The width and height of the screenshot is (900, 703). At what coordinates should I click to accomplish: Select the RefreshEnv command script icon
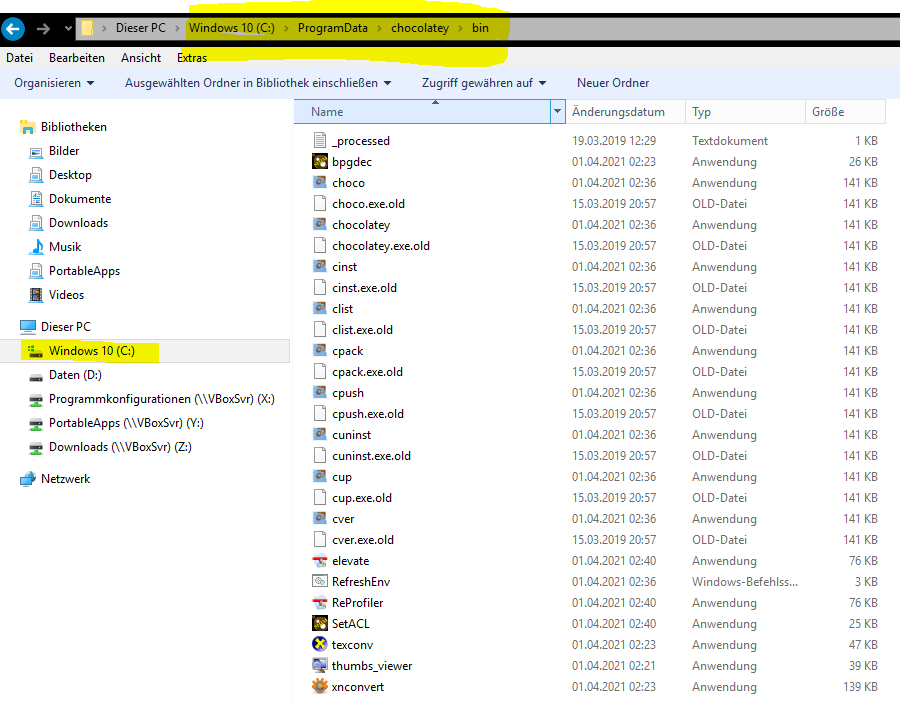(320, 581)
